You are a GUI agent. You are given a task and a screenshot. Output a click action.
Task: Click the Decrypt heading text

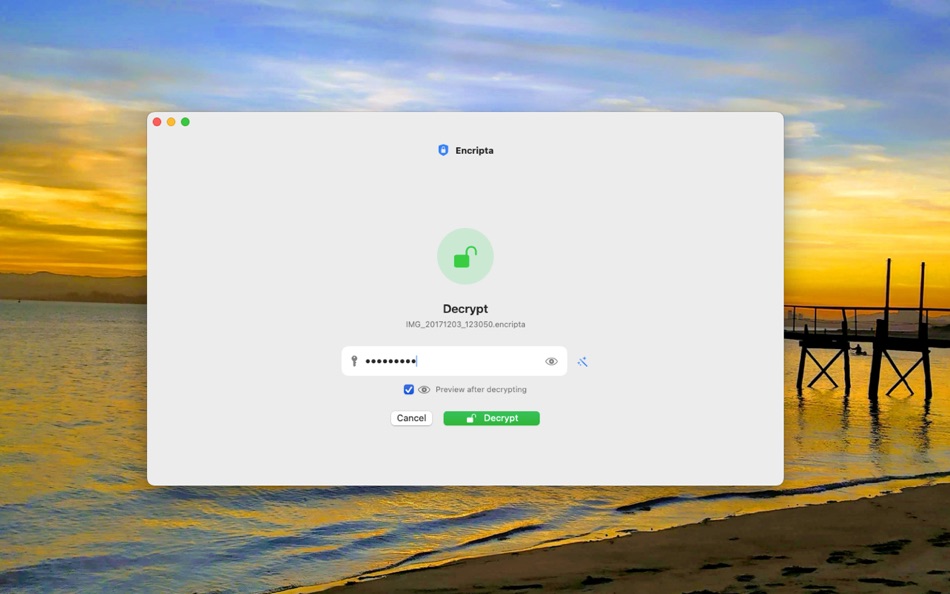[x=465, y=308]
